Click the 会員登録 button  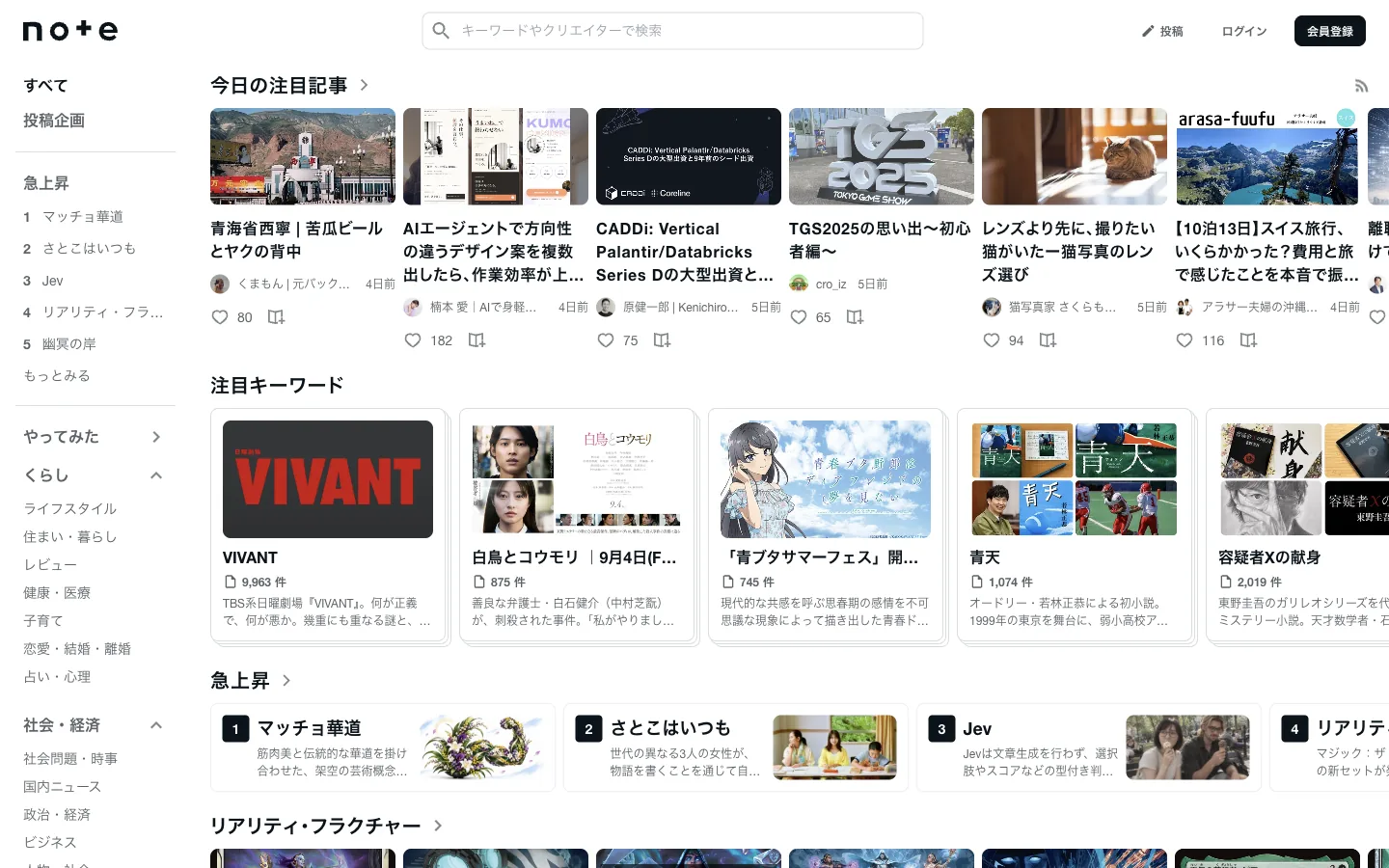pos(1329,31)
